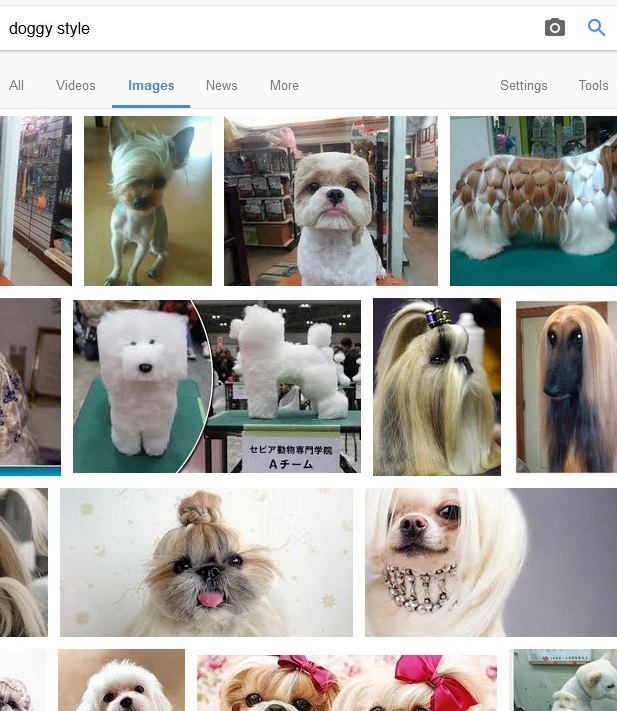Open the pet store aisle image
Screen dimensions: 617x711
pos(36,201)
